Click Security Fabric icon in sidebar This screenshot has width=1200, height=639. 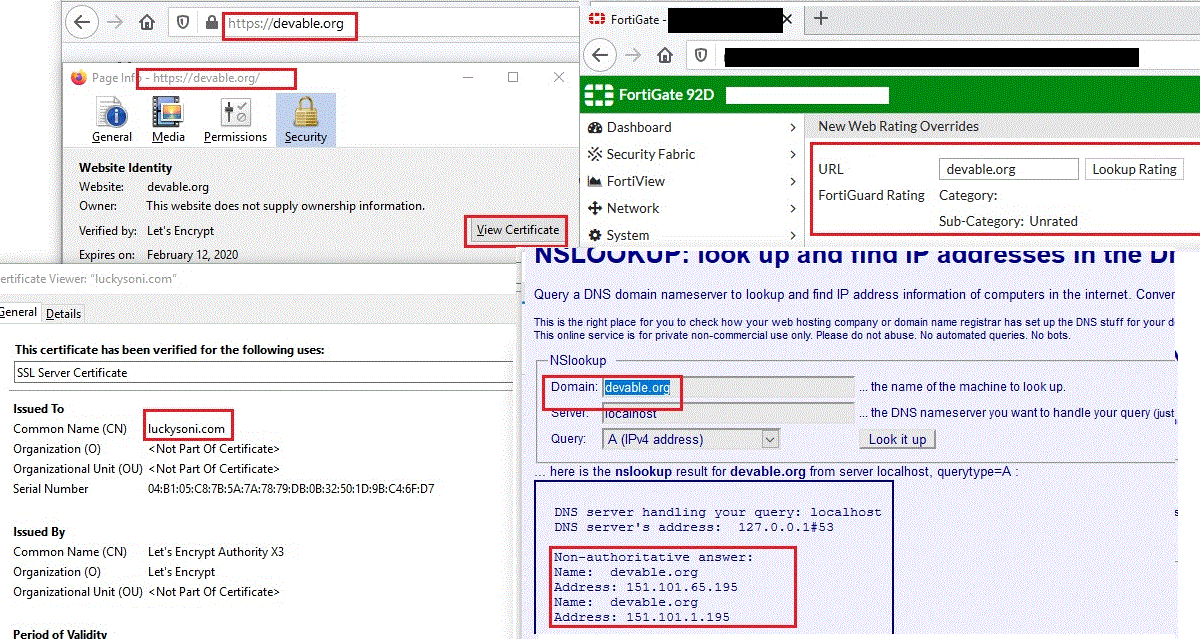click(595, 154)
